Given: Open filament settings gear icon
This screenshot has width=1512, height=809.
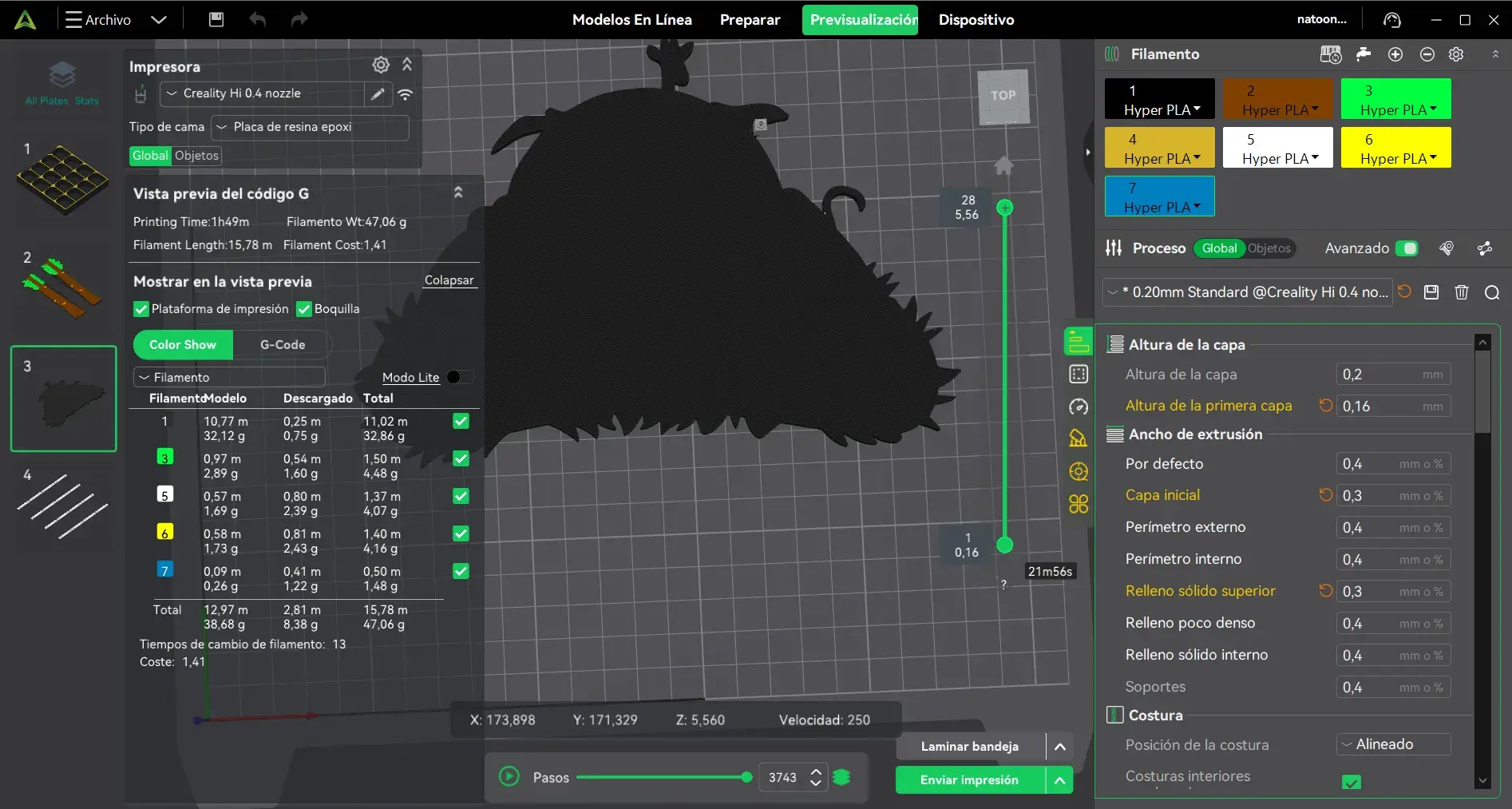Looking at the screenshot, I should click(x=1456, y=54).
